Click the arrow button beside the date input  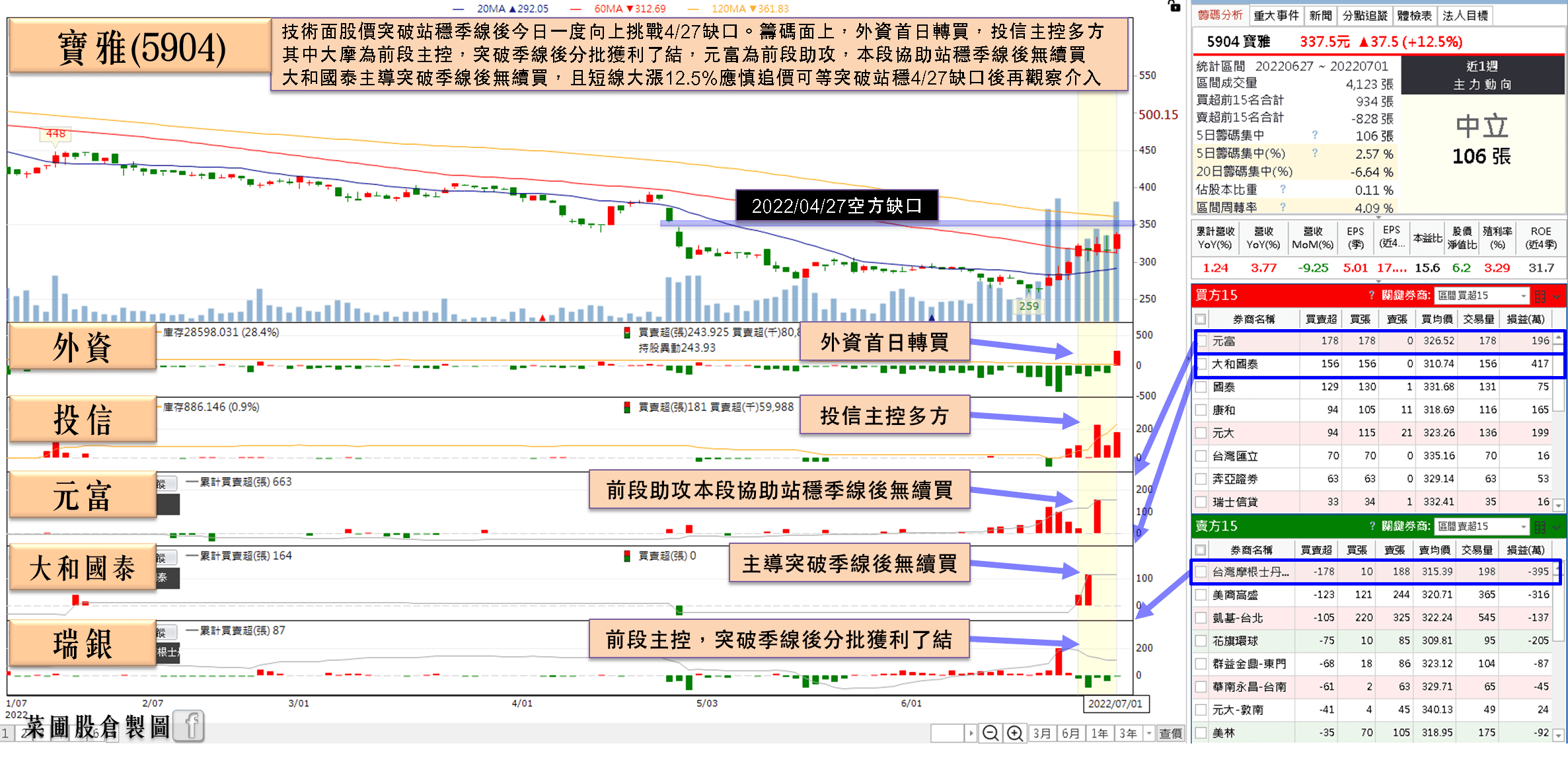pos(971,733)
